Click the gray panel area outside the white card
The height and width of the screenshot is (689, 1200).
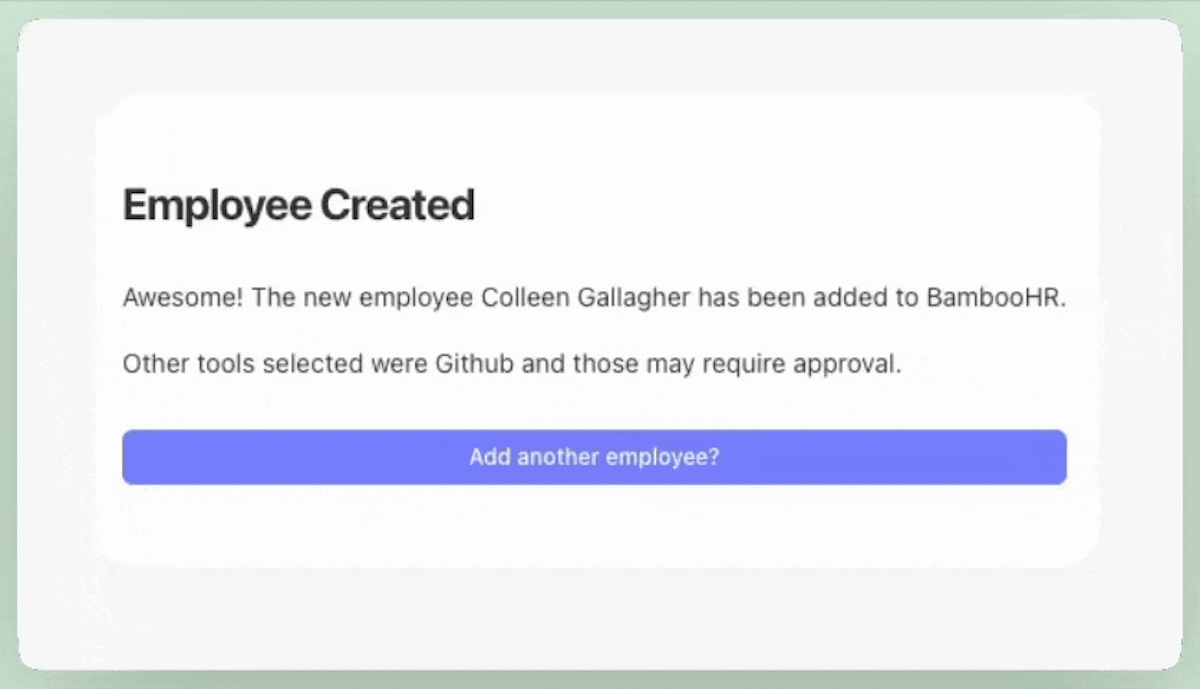tap(594, 615)
